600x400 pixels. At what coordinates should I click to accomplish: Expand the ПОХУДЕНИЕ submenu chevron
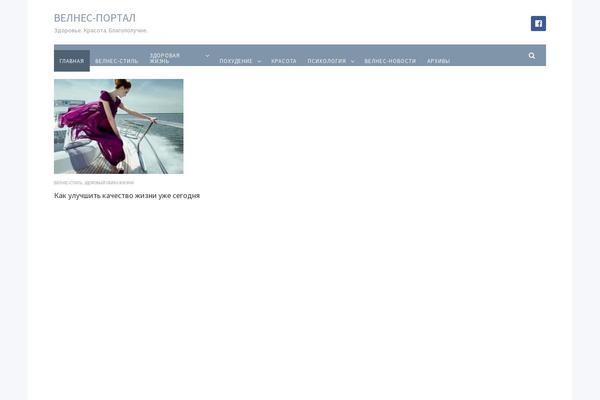point(259,61)
